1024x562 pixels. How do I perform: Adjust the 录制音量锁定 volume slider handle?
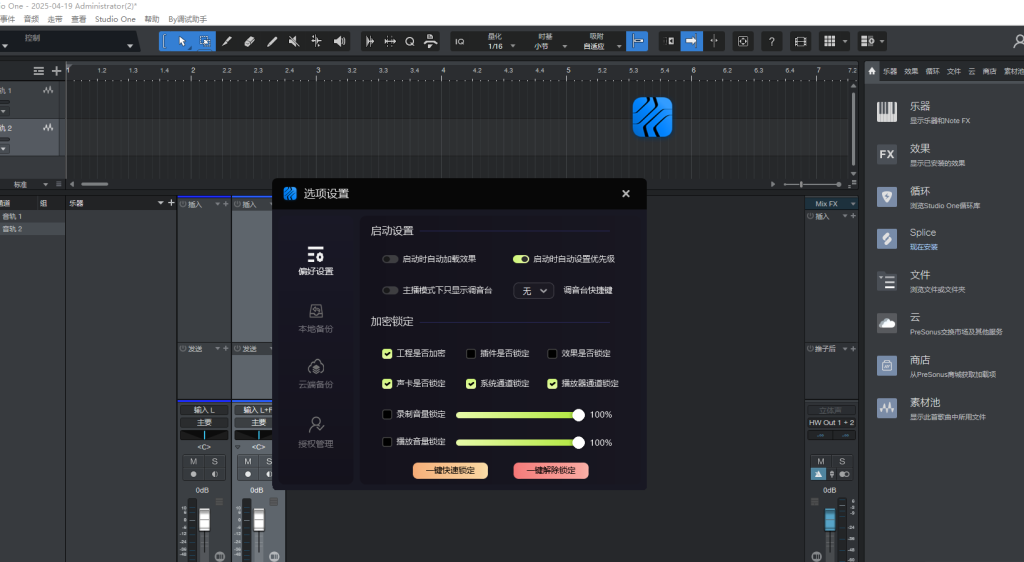[x=578, y=415]
